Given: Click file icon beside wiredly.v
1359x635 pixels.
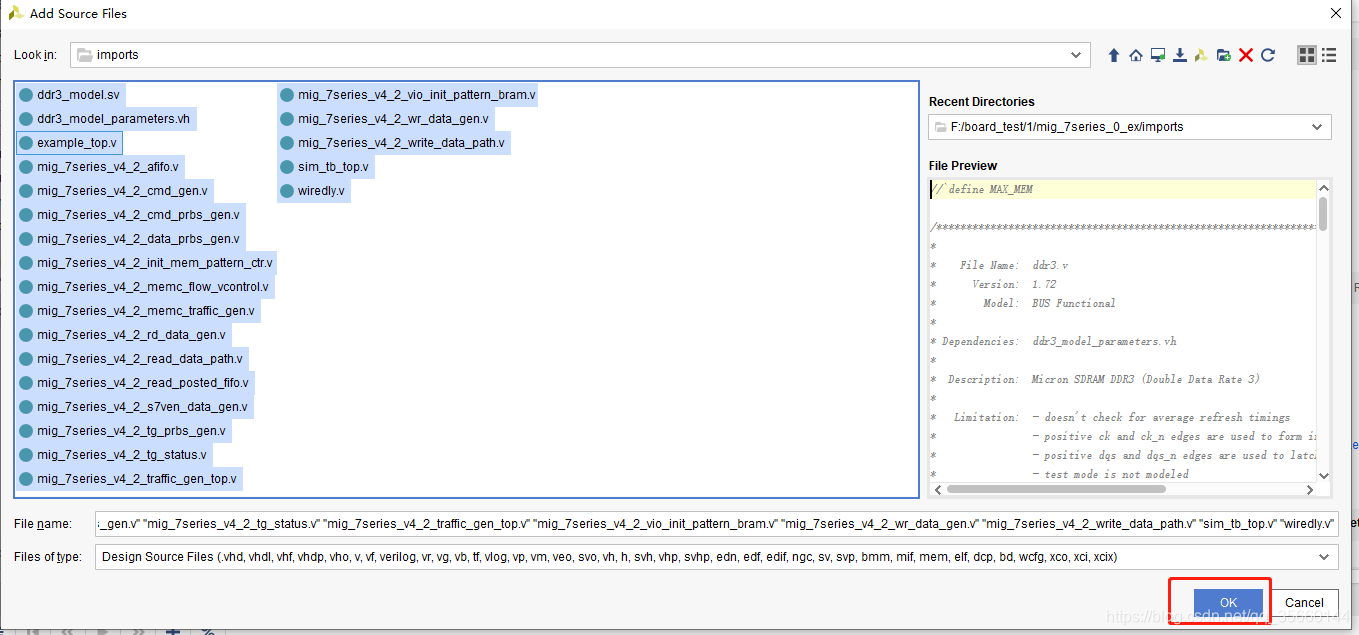Looking at the screenshot, I should click(287, 191).
